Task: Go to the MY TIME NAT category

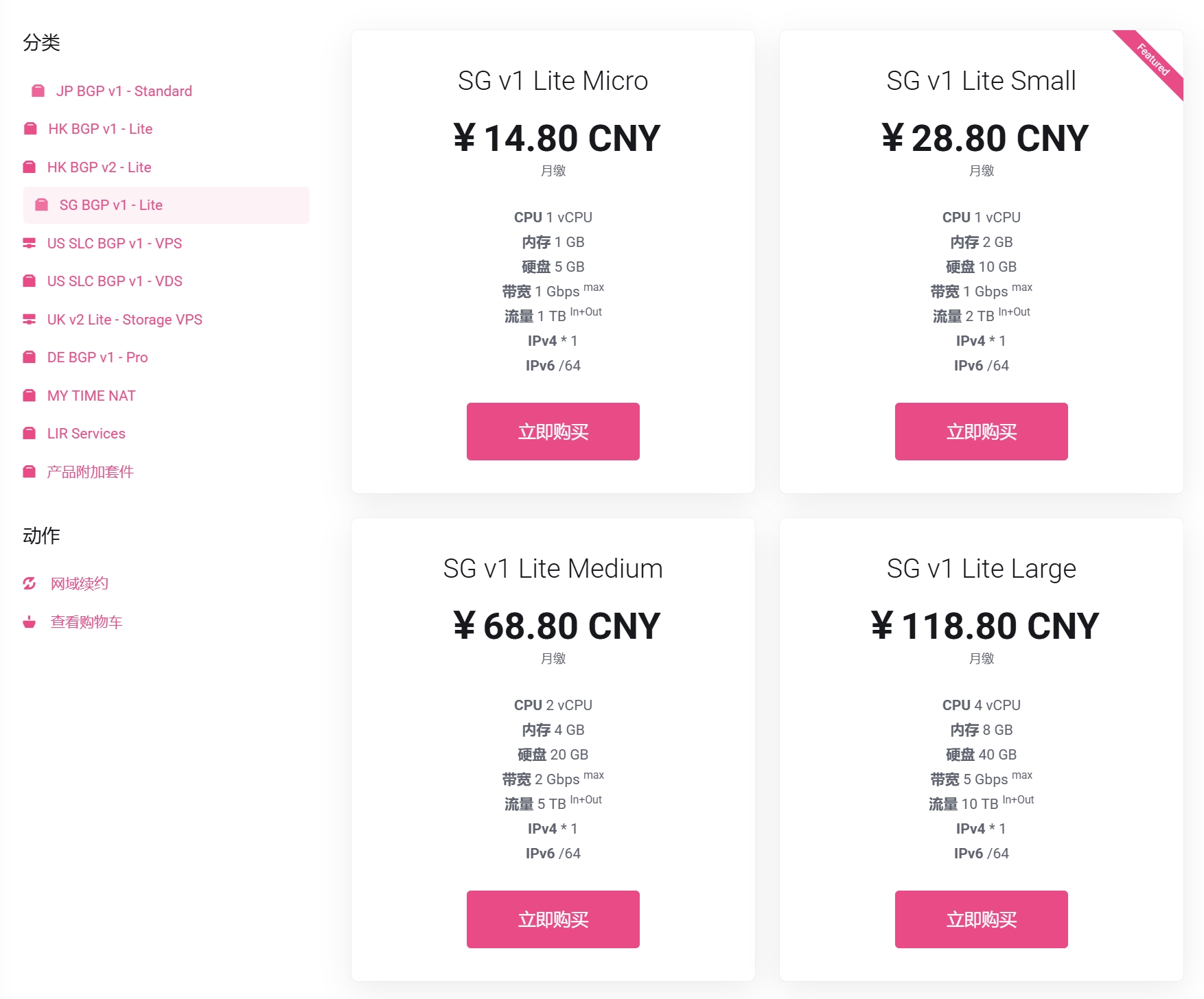Action: (x=91, y=396)
